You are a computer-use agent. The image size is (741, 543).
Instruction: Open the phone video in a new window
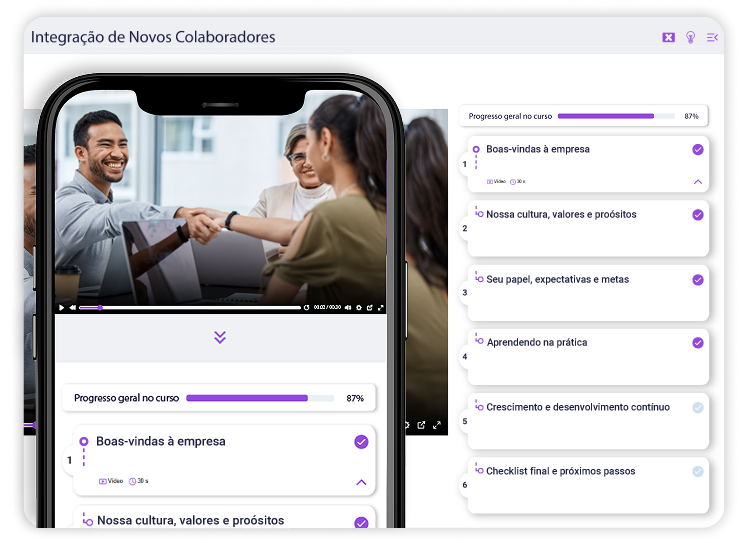click(x=370, y=308)
